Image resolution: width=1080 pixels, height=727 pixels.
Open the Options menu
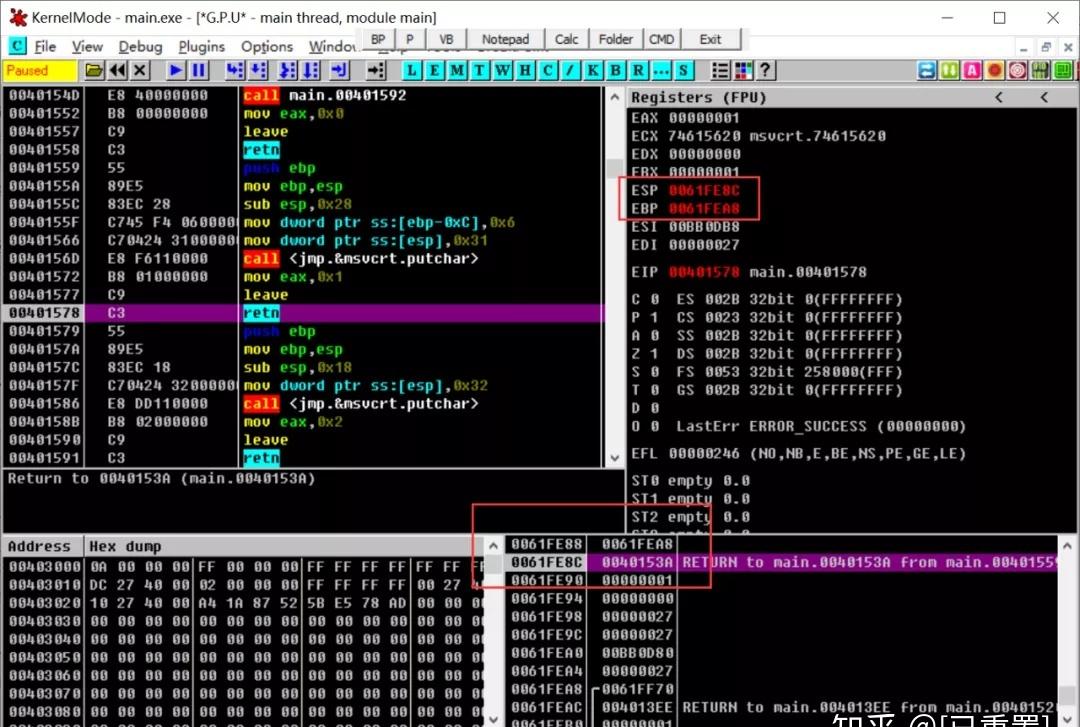pos(267,46)
